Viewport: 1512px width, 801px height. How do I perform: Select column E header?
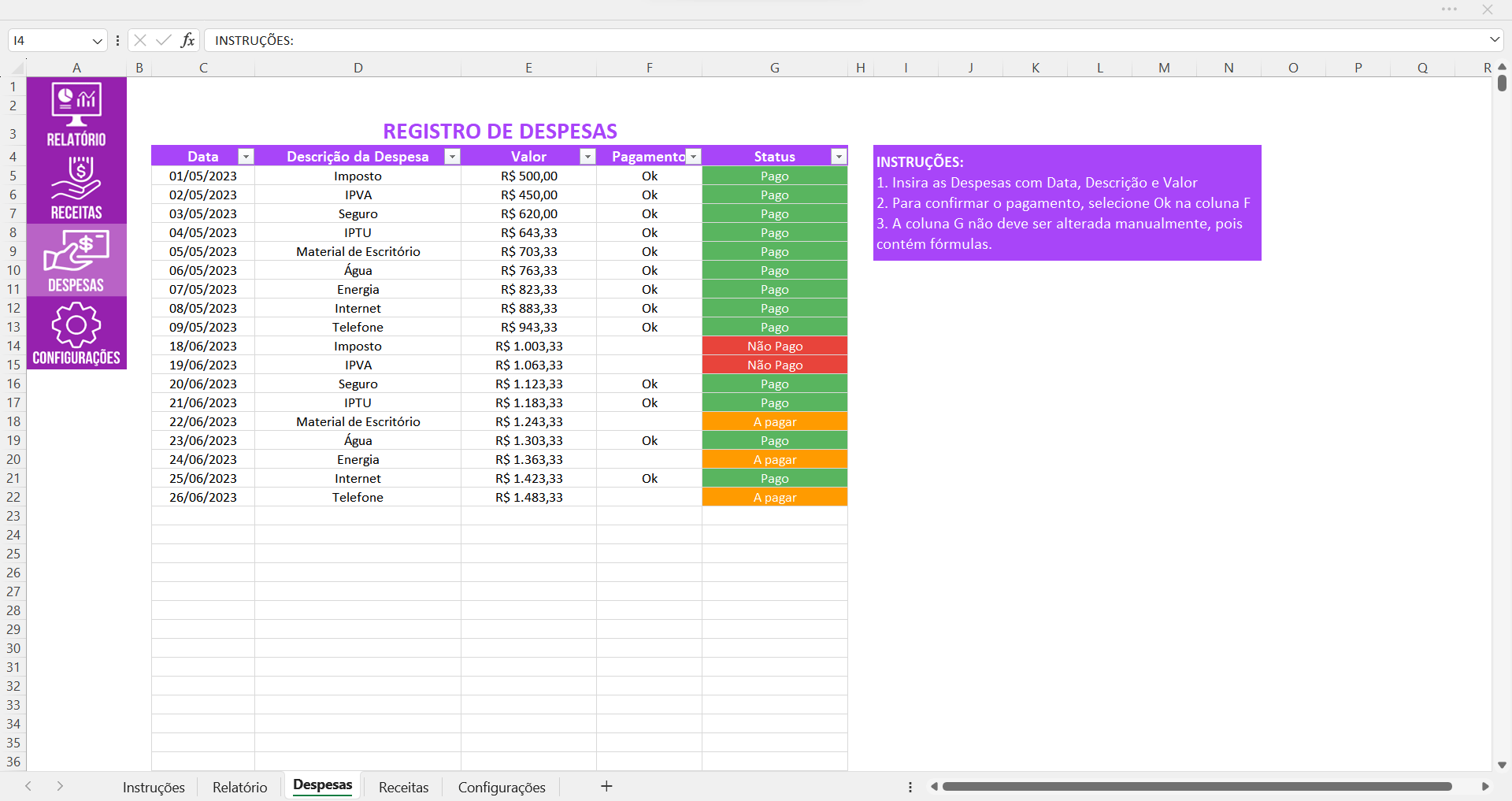pos(528,68)
